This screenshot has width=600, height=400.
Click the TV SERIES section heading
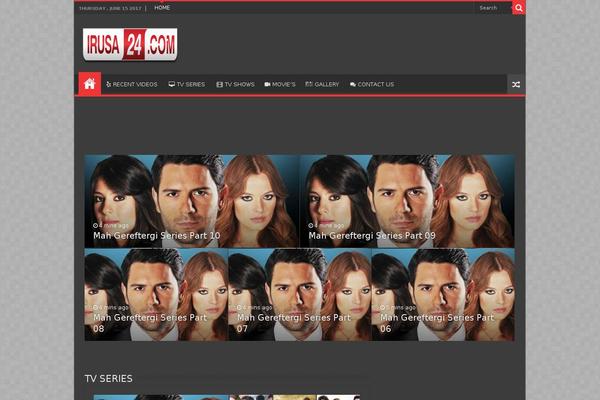[109, 379]
